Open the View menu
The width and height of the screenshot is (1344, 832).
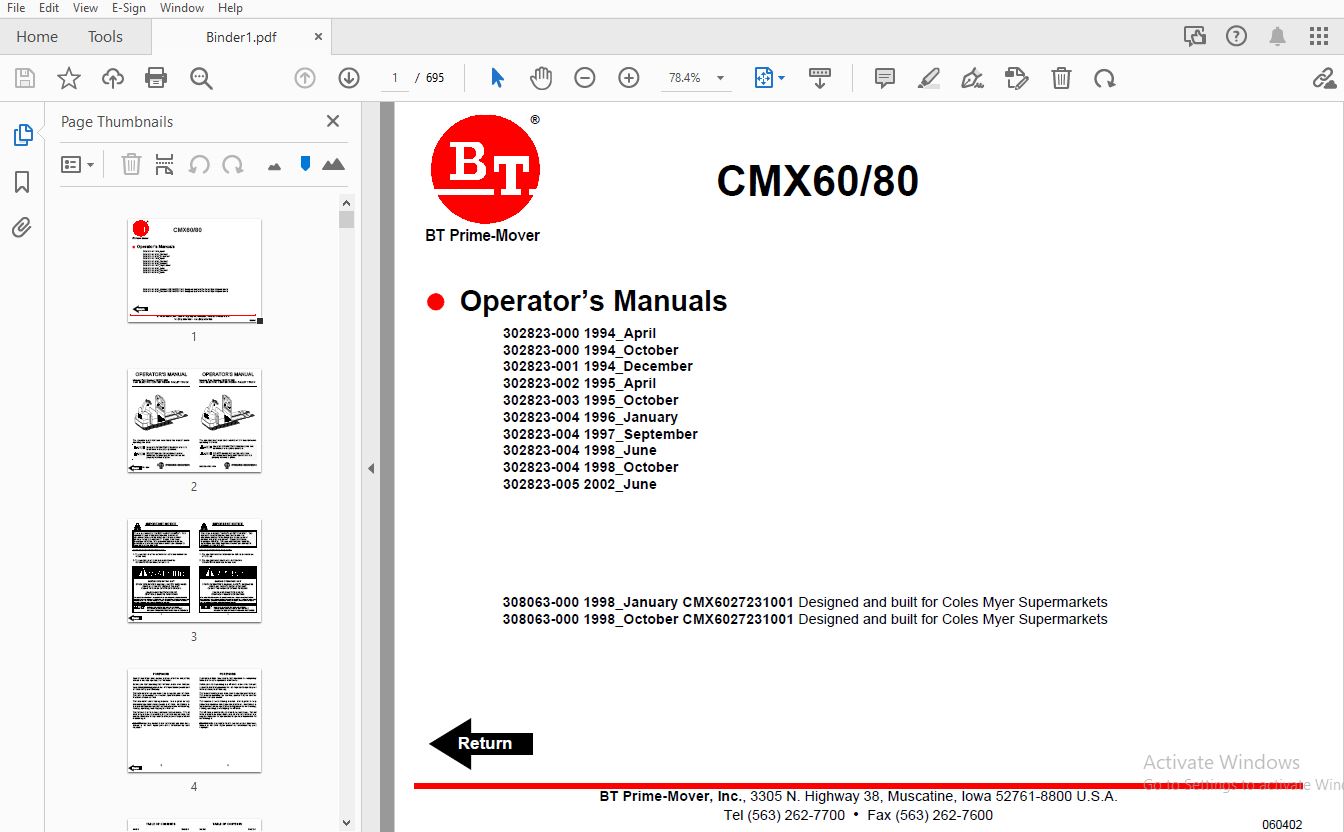[85, 8]
